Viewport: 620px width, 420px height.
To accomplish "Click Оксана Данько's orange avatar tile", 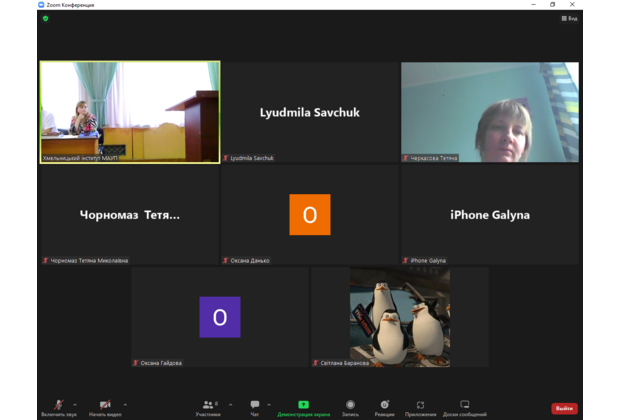I will click(x=310, y=214).
